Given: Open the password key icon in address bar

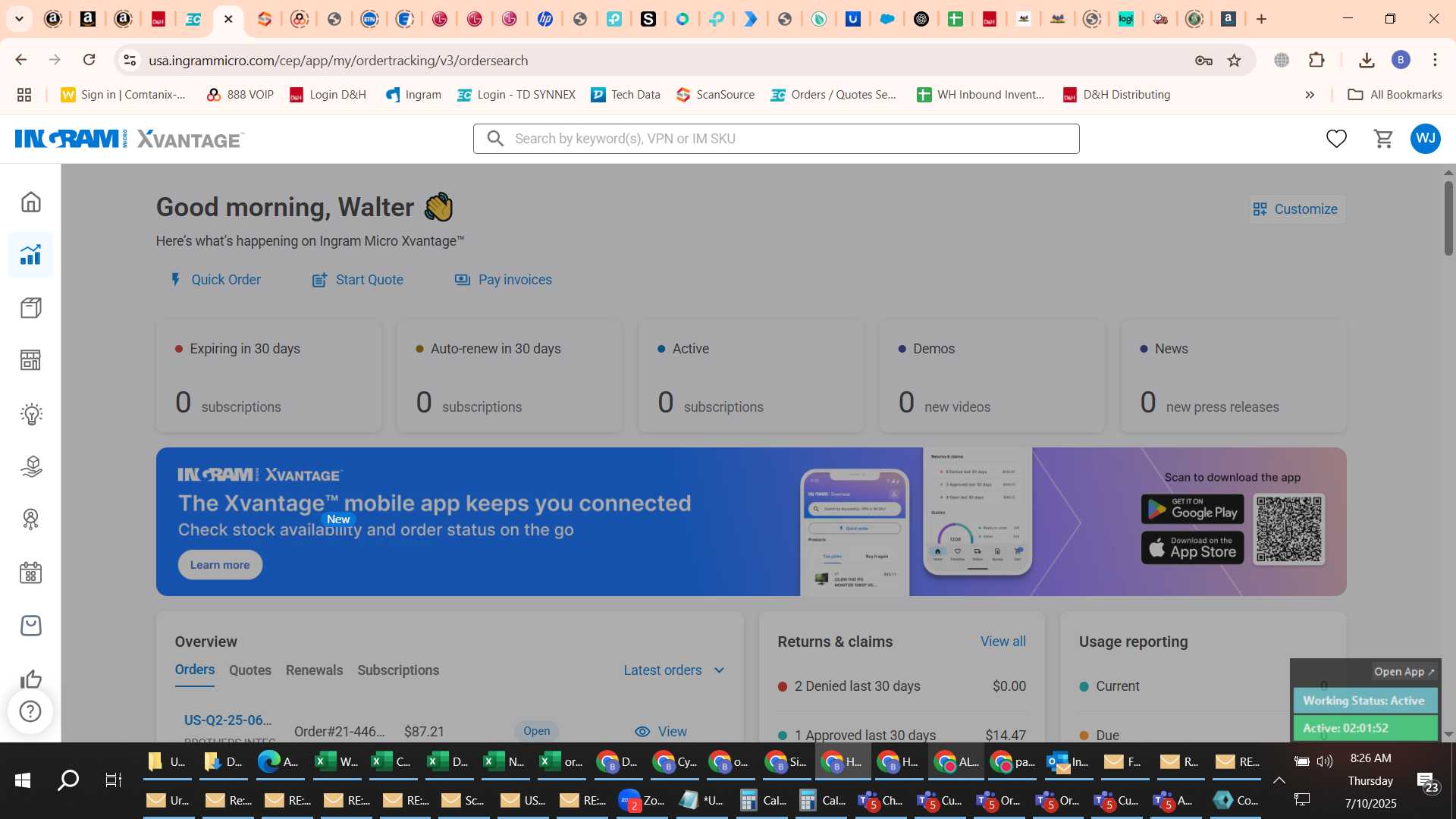Looking at the screenshot, I should point(1203,60).
